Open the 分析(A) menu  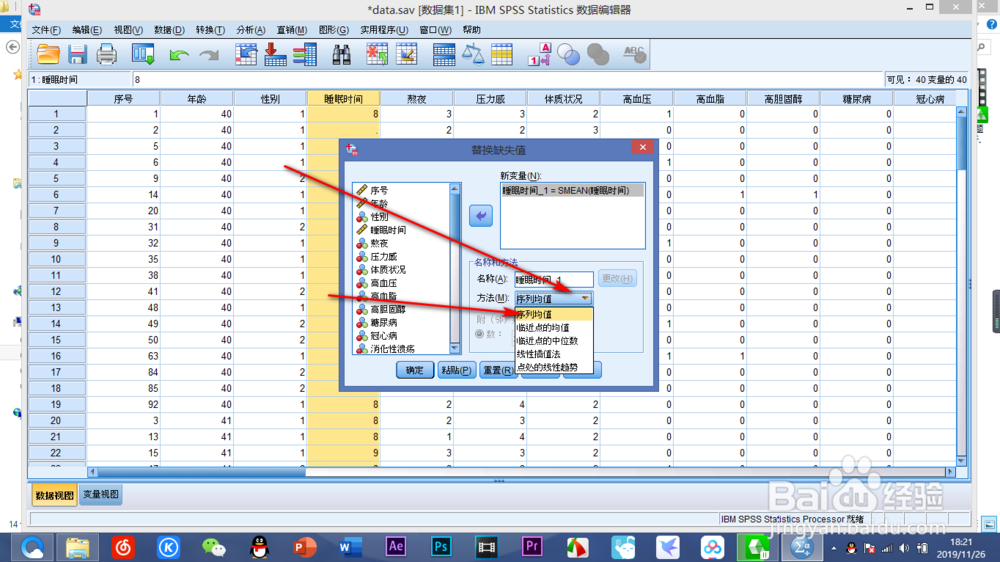(251, 30)
